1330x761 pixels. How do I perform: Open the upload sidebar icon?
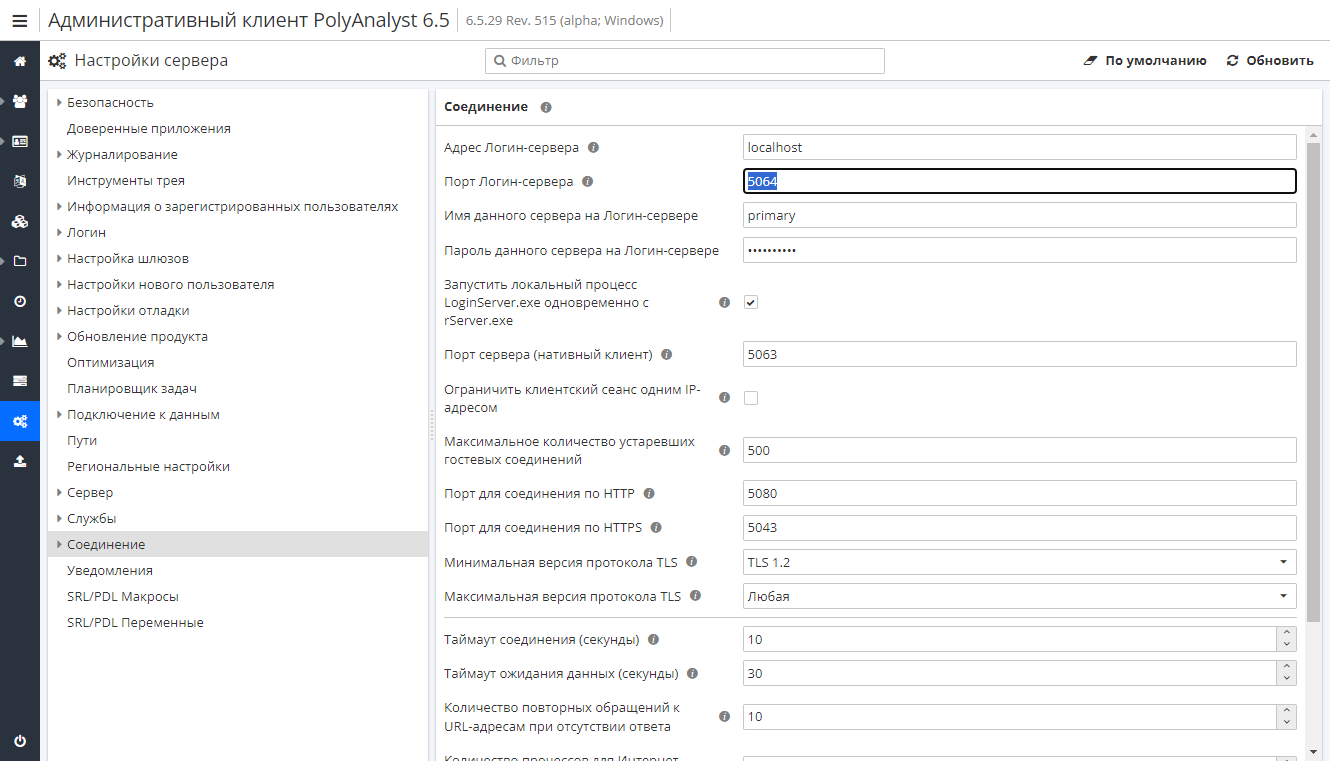[x=20, y=461]
